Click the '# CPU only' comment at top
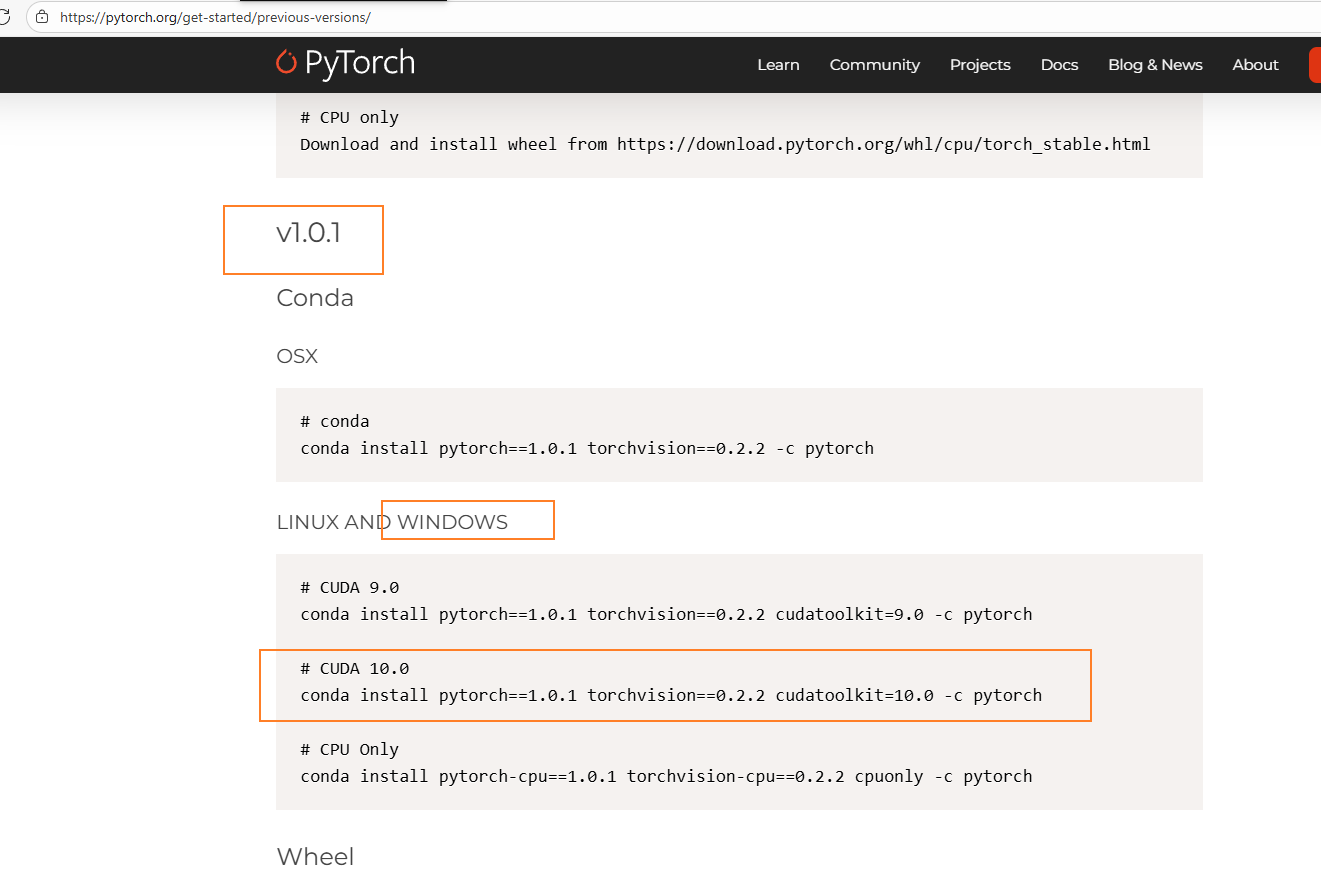This screenshot has height=886, width=1321. (350, 117)
